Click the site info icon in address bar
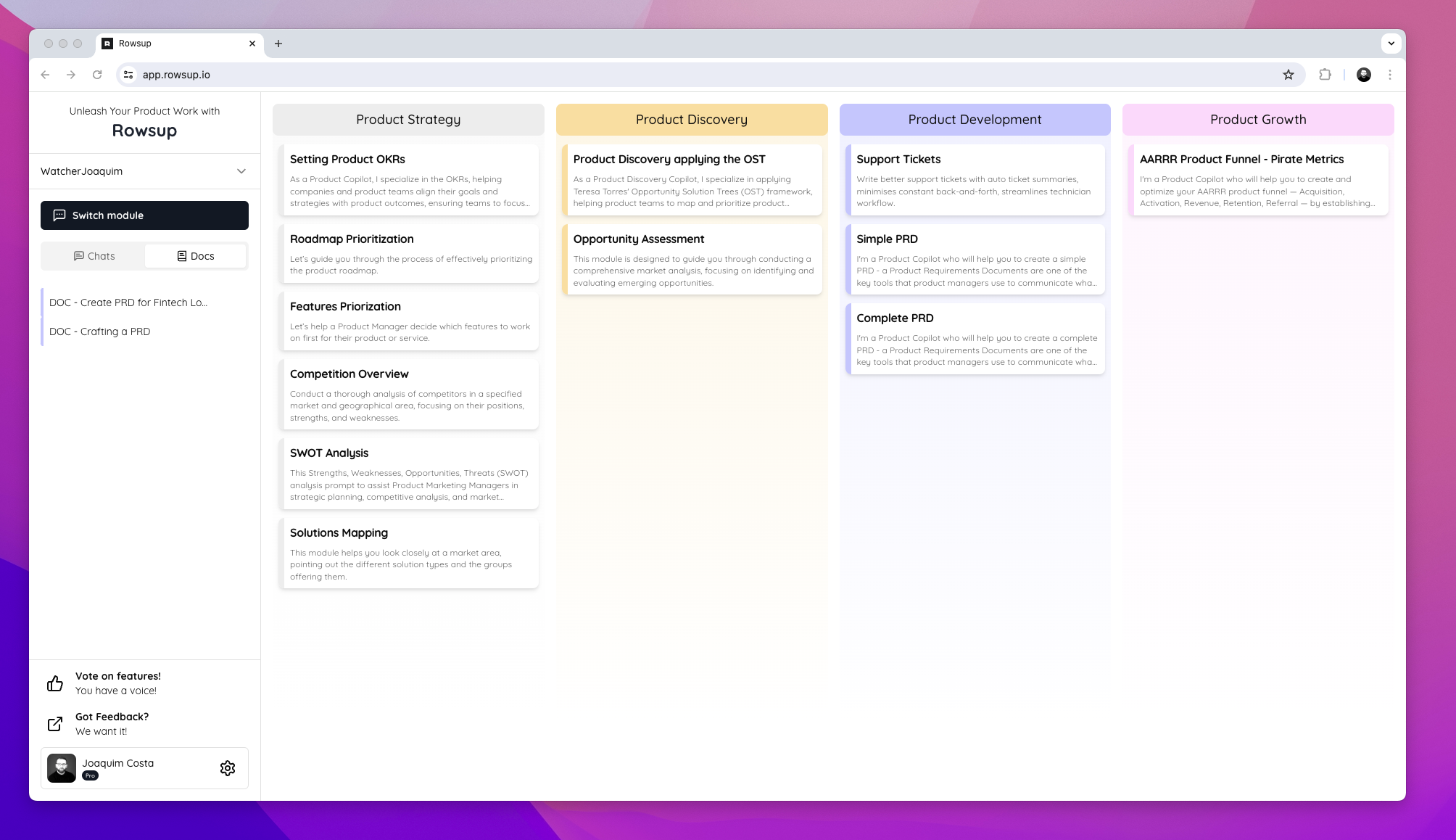This screenshot has height=840, width=1456. (128, 75)
